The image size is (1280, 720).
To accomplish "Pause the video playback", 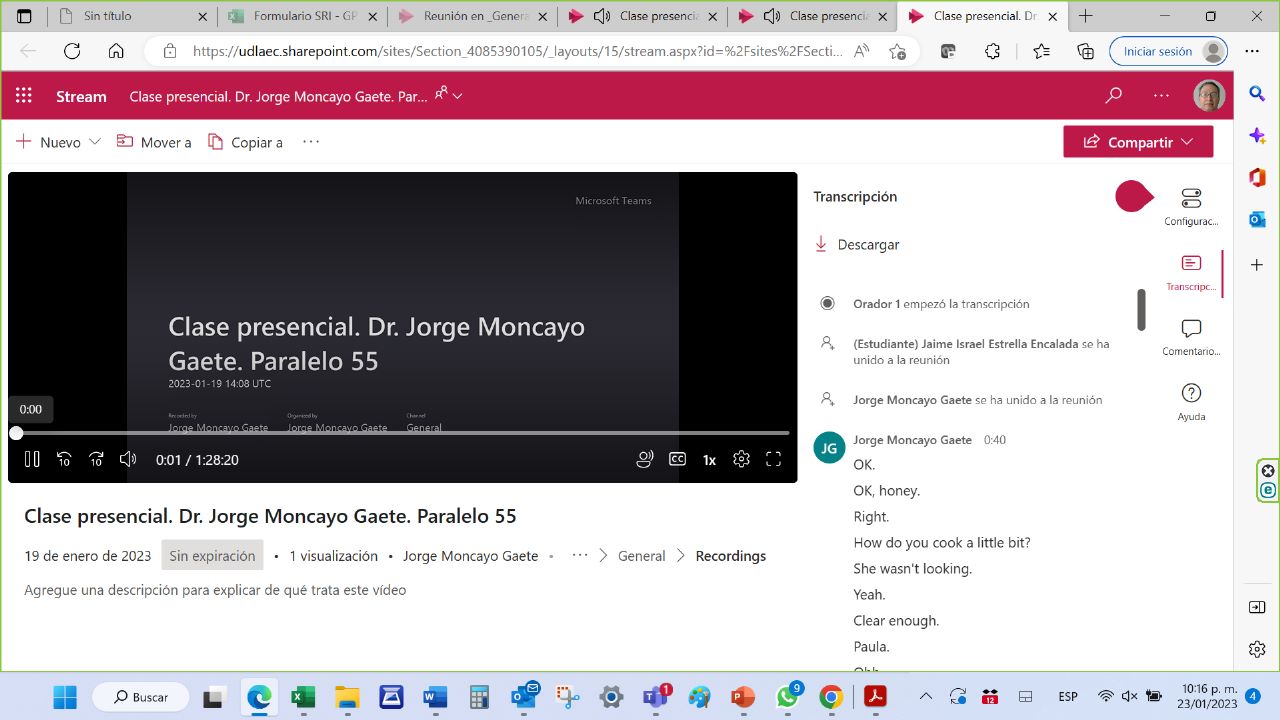I will (x=32, y=460).
